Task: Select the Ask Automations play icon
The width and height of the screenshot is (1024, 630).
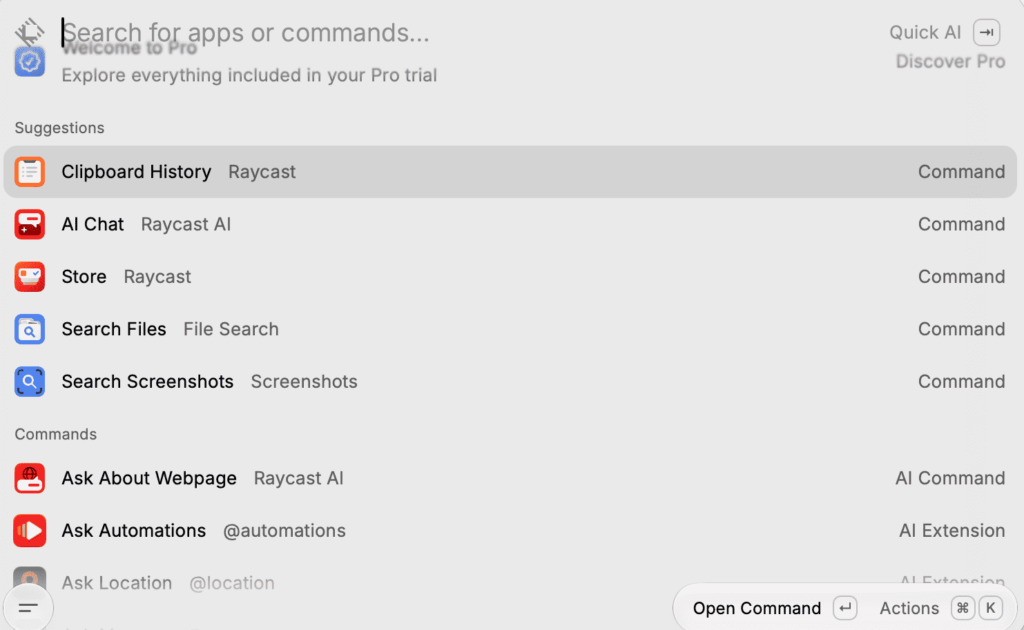Action: pos(29,530)
